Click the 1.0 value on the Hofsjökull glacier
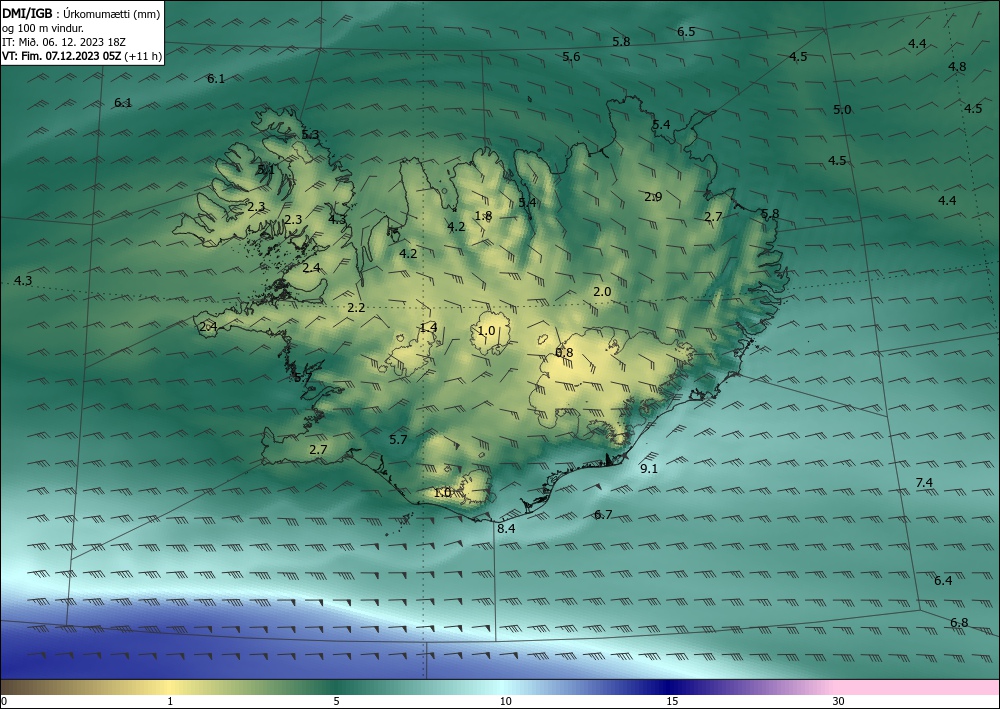This screenshot has width=1000, height=709. 487,330
